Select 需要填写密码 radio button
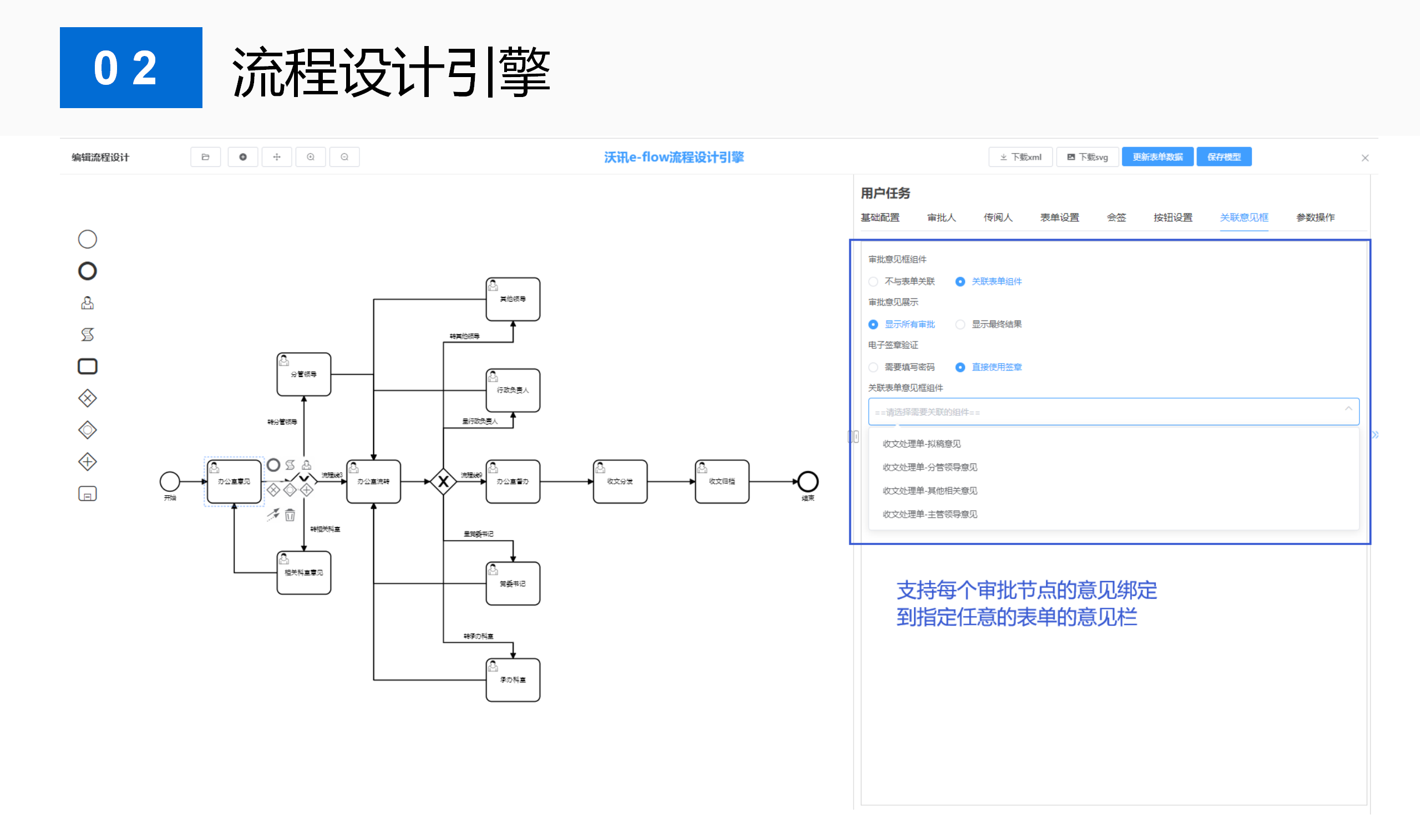Image resolution: width=1420 pixels, height=840 pixels. coord(873,368)
